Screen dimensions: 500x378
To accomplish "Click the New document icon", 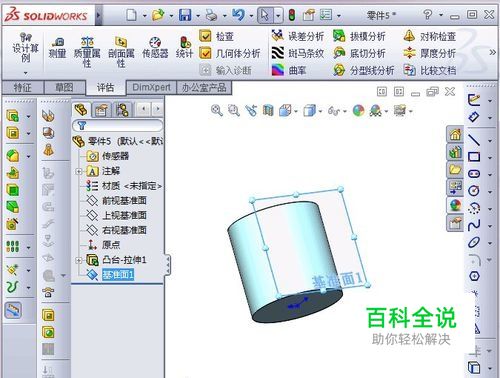I will coord(131,15).
